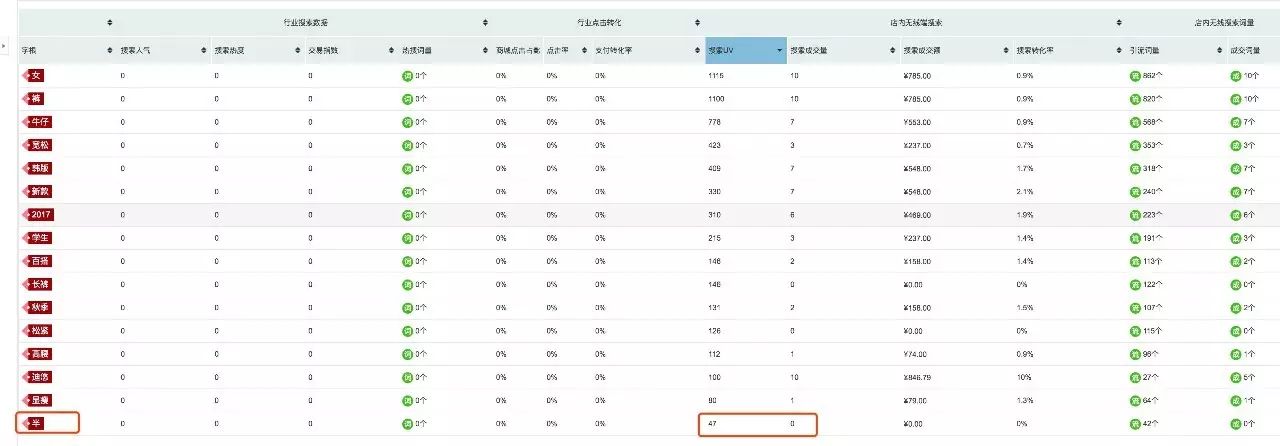Sort by the 搜索成交量 column arrows
This screenshot has height=446, width=1280.
[894, 50]
